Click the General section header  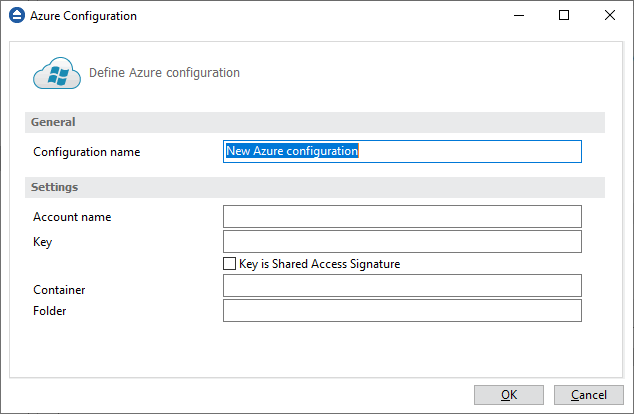pyautogui.click(x=315, y=123)
